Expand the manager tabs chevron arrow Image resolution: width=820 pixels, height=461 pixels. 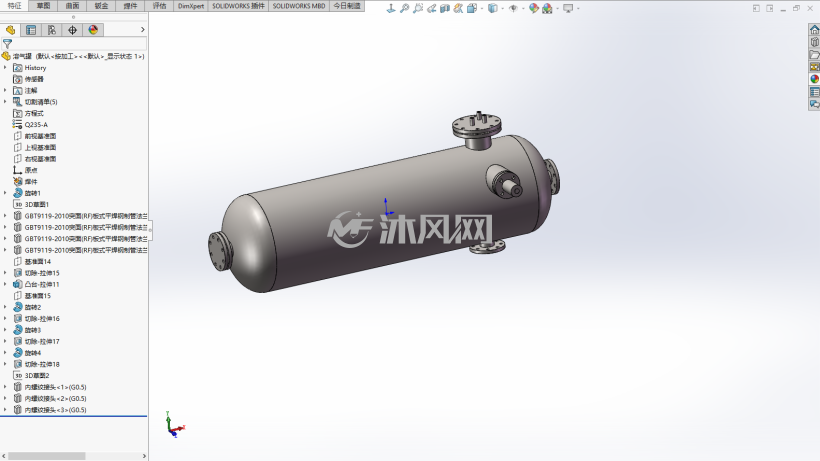(142, 30)
